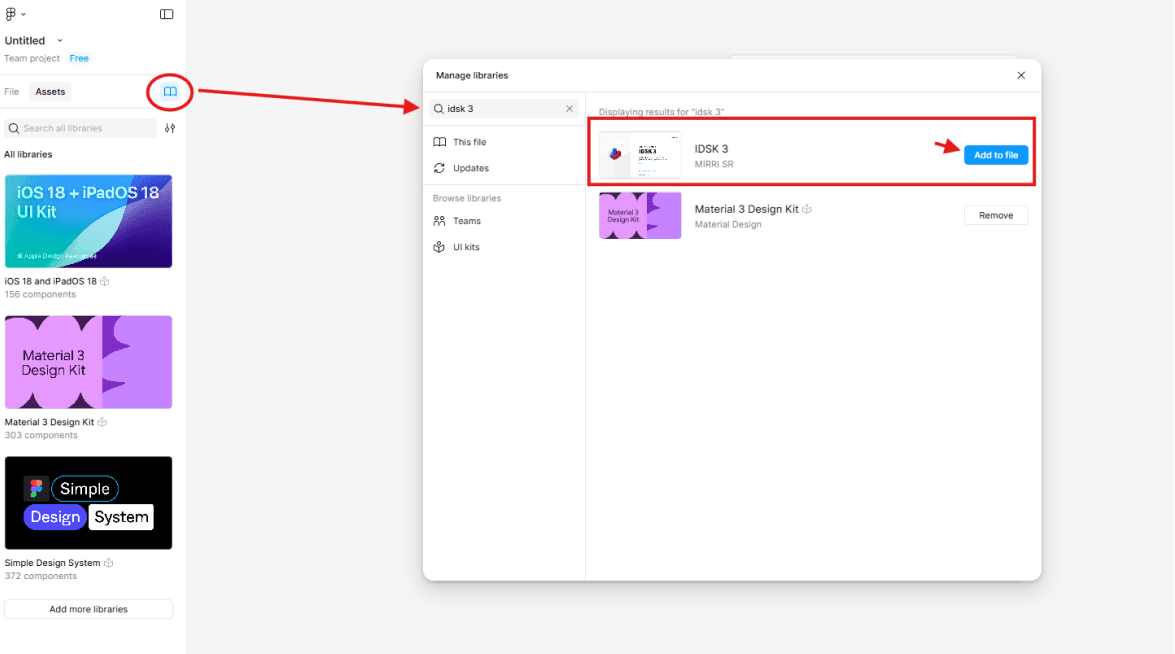Open libraries with the book icon
This screenshot has width=1175, height=654.
click(x=171, y=92)
